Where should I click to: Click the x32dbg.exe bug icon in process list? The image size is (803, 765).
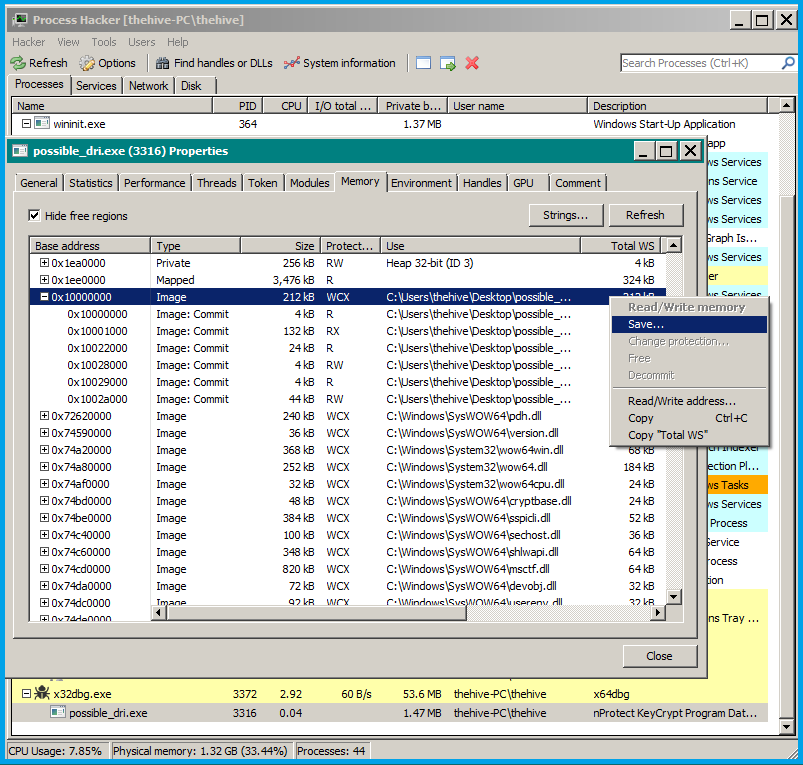click(42, 693)
